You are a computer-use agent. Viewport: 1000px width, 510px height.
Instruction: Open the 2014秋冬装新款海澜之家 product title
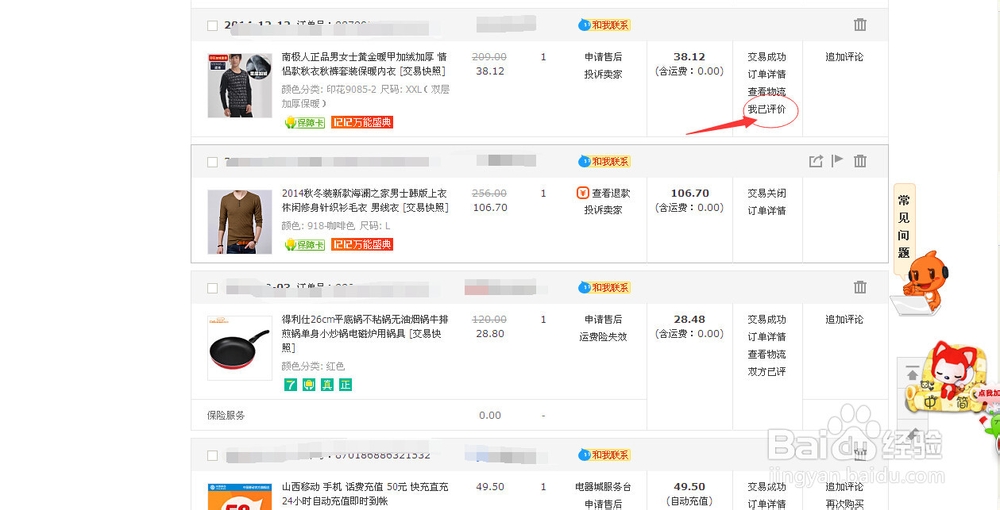(365, 200)
